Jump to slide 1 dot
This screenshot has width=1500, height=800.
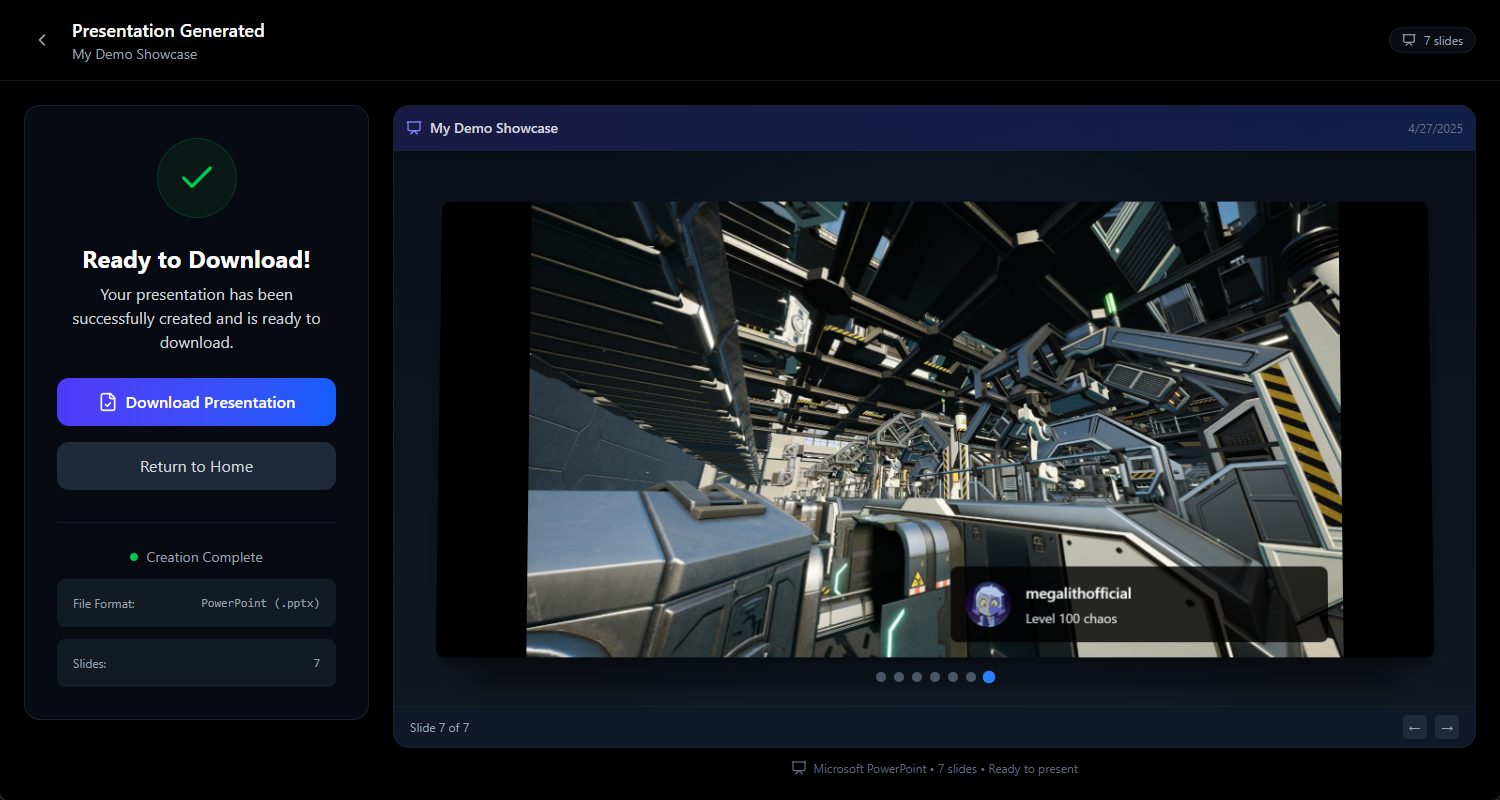coord(881,677)
